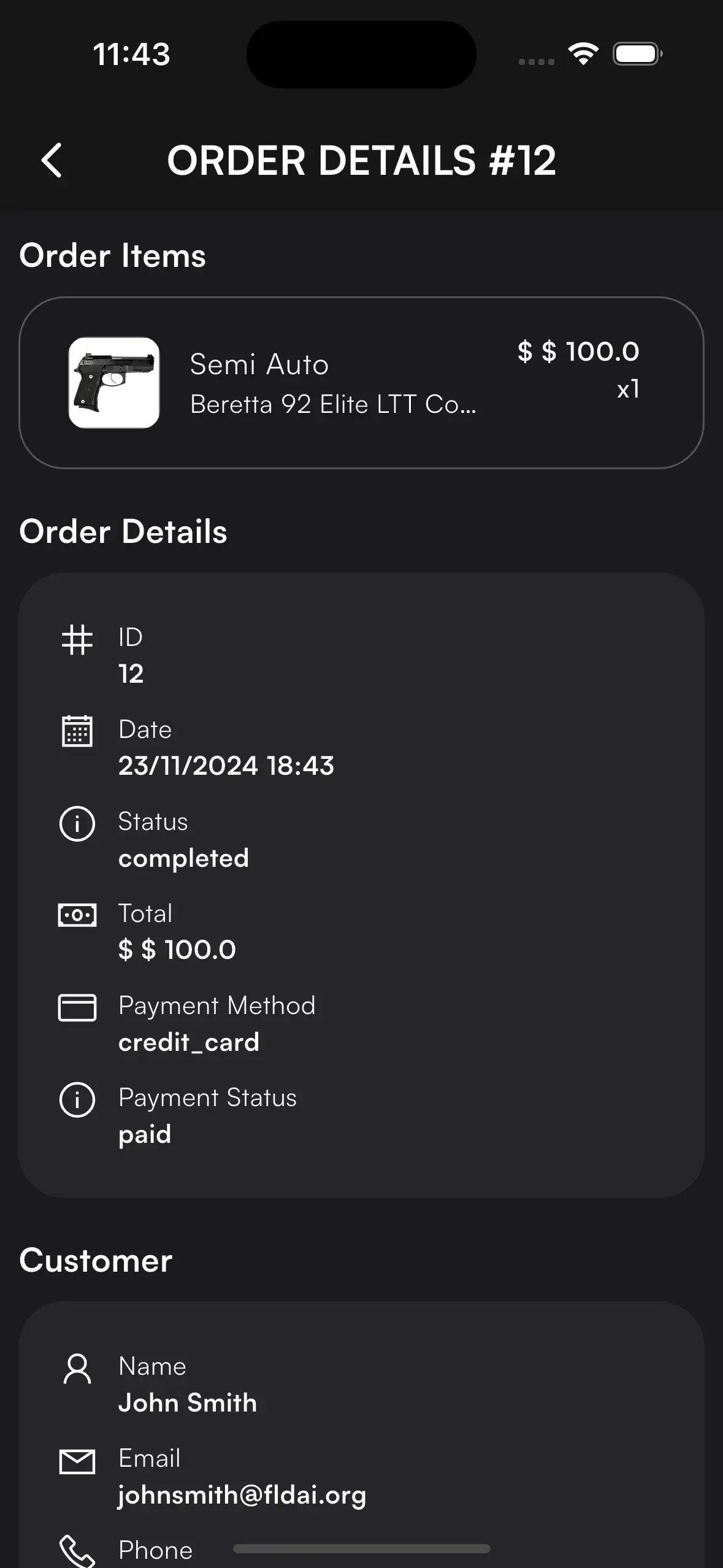723x1568 pixels.
Task: Tap the Beretta 92 Elite LTT product name
Action: click(333, 404)
